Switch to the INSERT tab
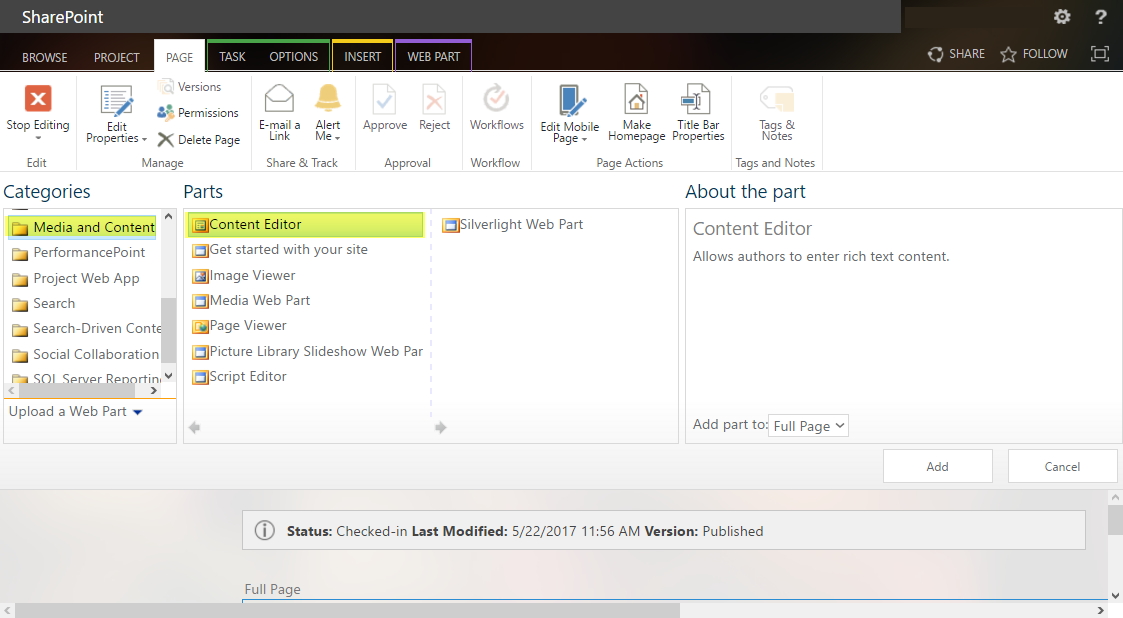1123x618 pixels. 362,57
